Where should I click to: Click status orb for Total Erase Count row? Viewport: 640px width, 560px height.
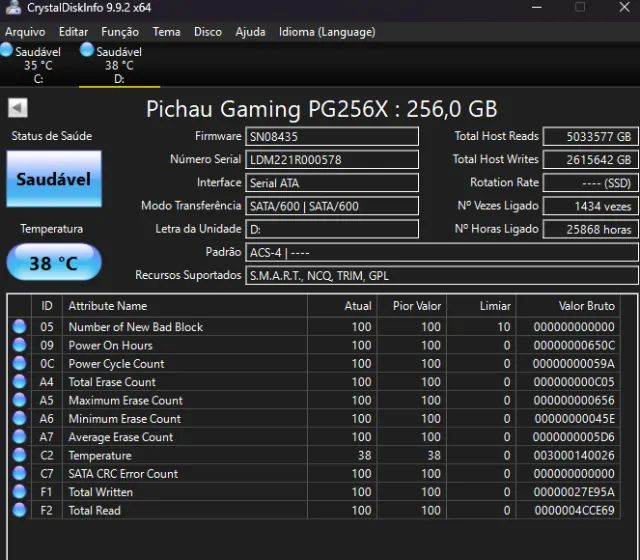19,382
